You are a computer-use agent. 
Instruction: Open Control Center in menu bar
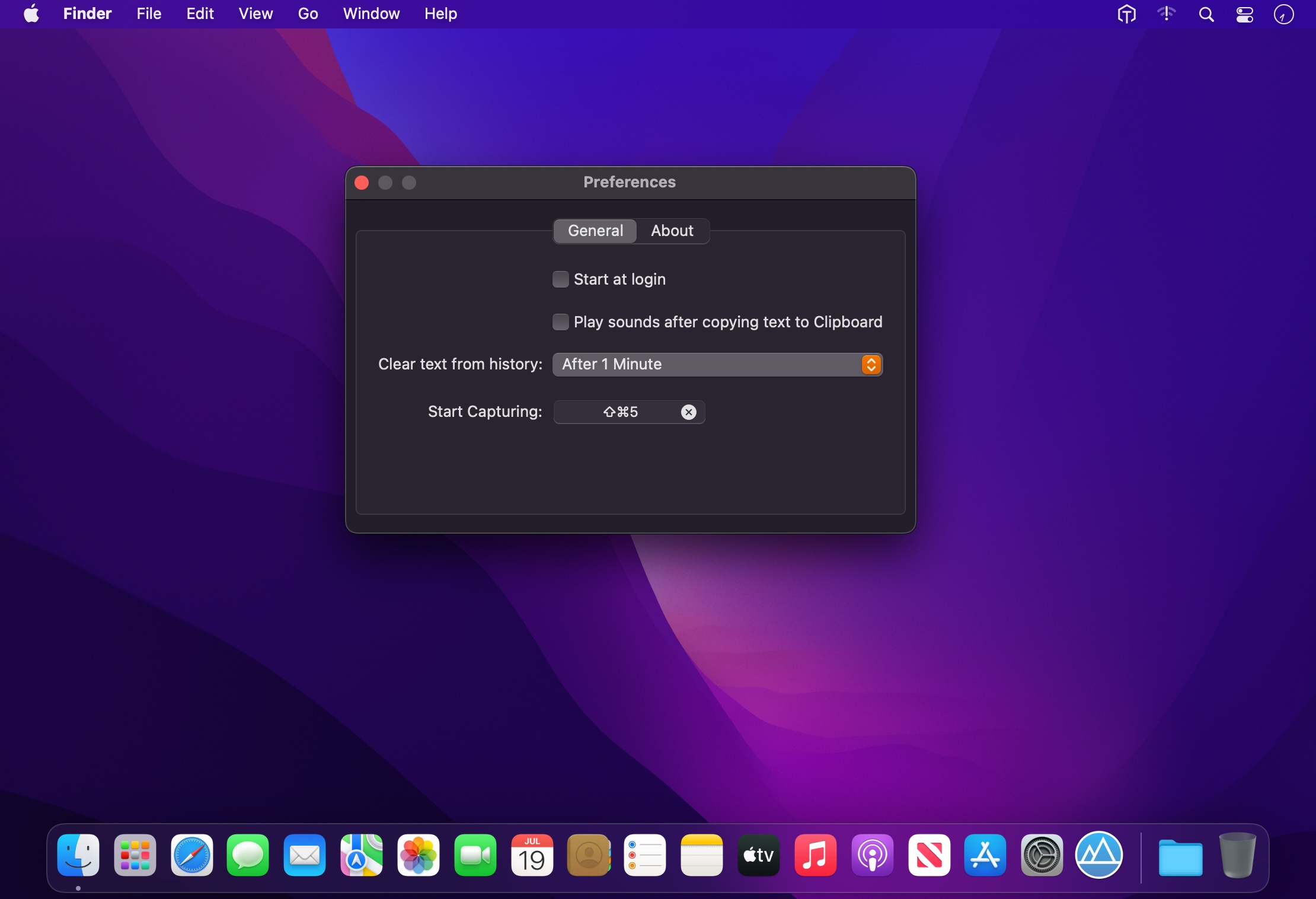(x=1244, y=14)
